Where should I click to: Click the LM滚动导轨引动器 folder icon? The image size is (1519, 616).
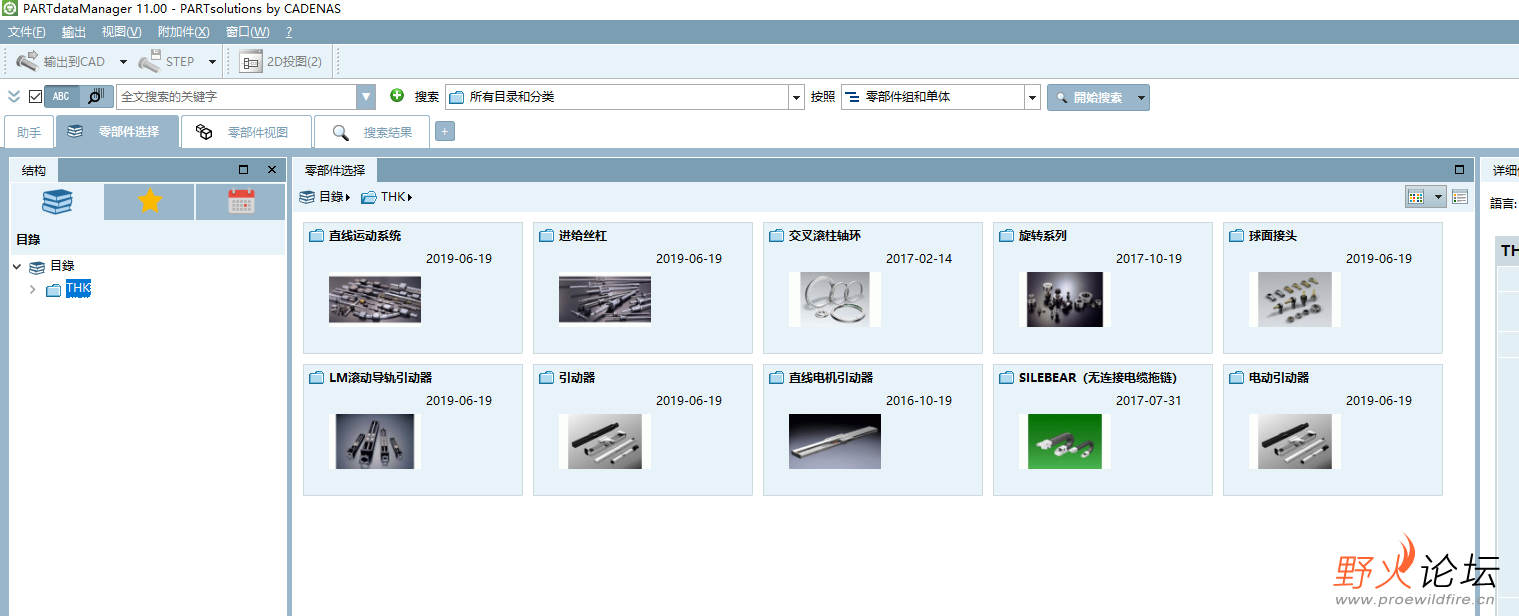point(316,378)
